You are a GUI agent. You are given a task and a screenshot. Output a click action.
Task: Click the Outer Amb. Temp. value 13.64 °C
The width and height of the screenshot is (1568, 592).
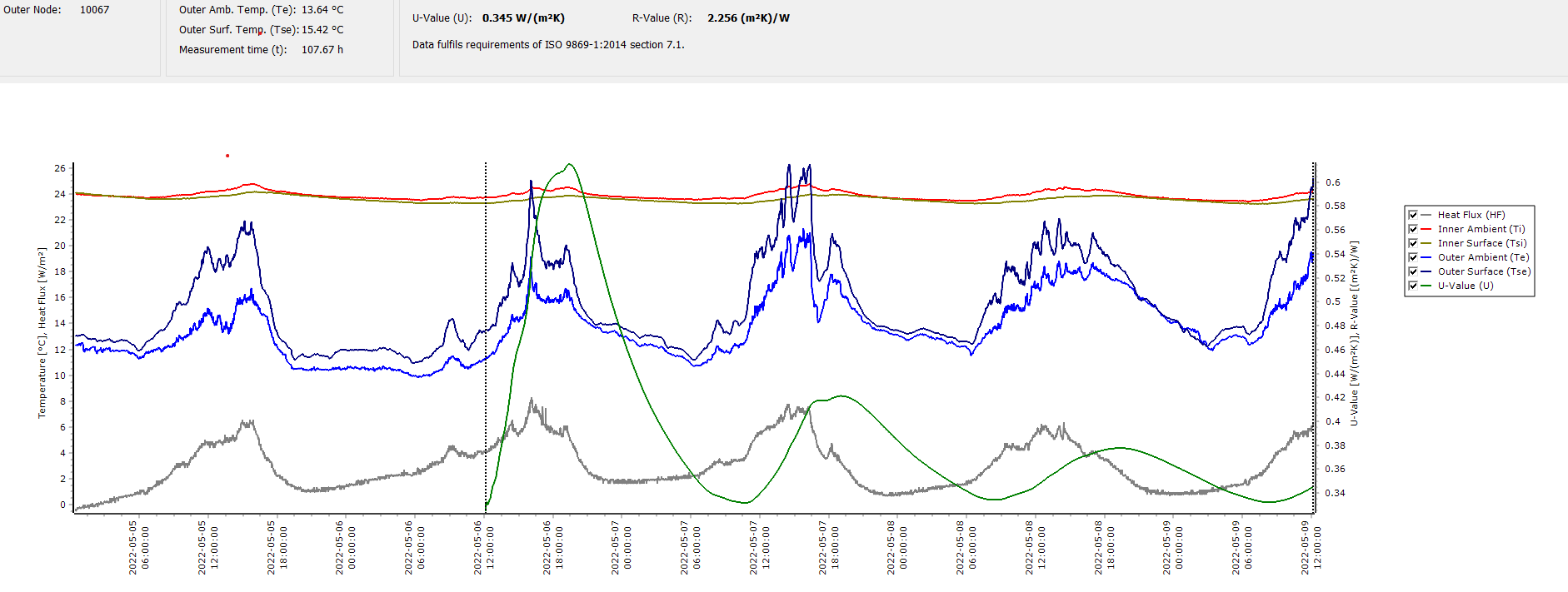pyautogui.click(x=322, y=10)
